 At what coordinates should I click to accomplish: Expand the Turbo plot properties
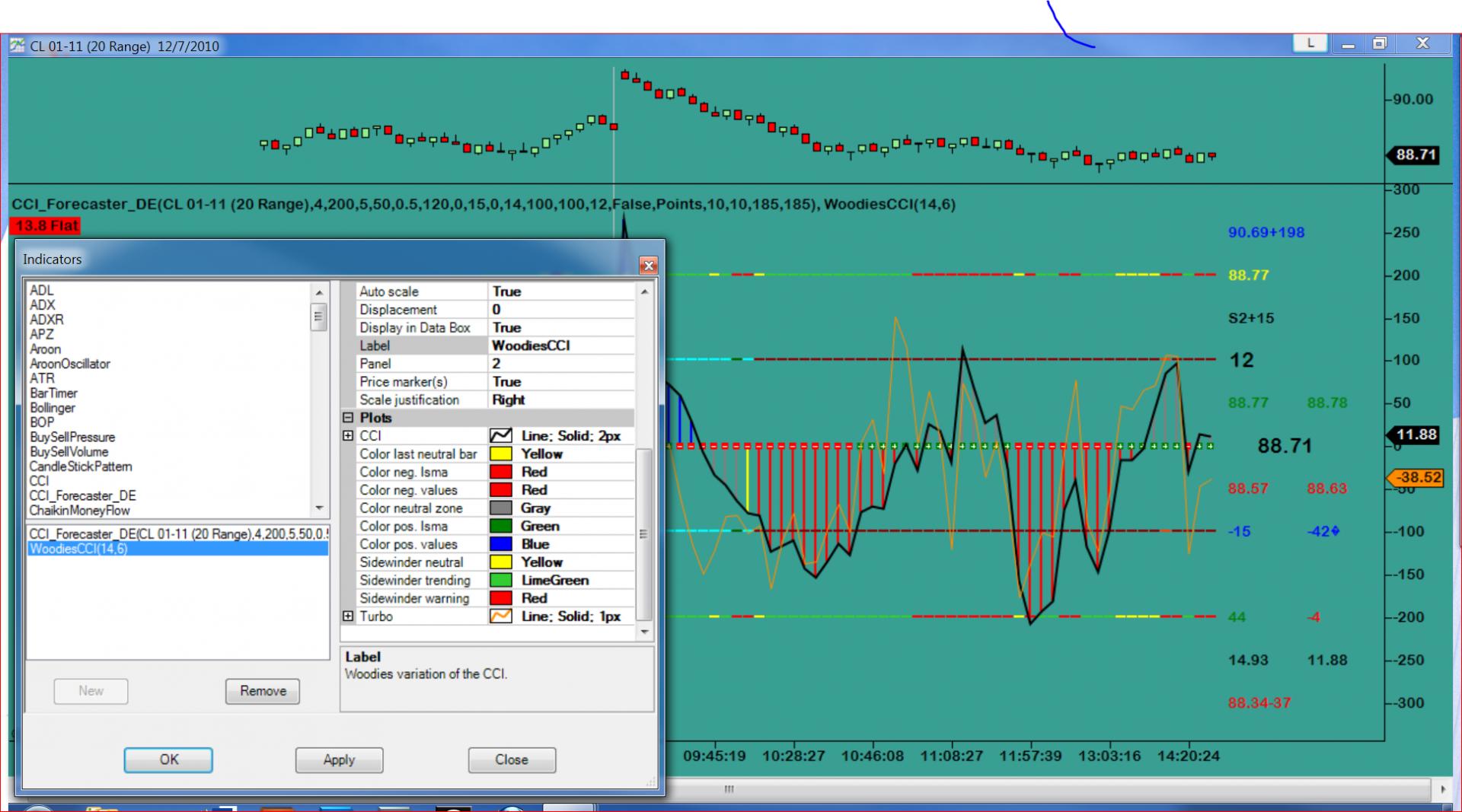pos(348,616)
